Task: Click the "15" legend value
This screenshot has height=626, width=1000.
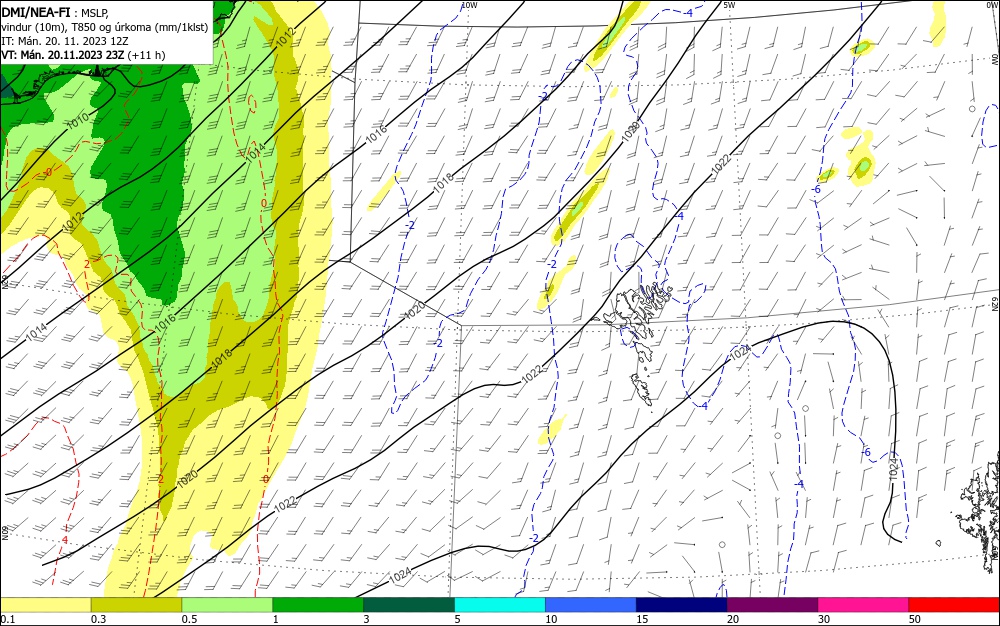Action: click(642, 620)
